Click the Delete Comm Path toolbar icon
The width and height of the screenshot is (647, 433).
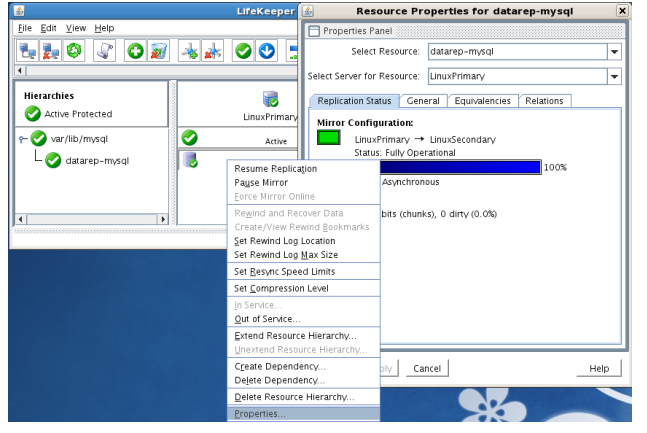(x=213, y=51)
